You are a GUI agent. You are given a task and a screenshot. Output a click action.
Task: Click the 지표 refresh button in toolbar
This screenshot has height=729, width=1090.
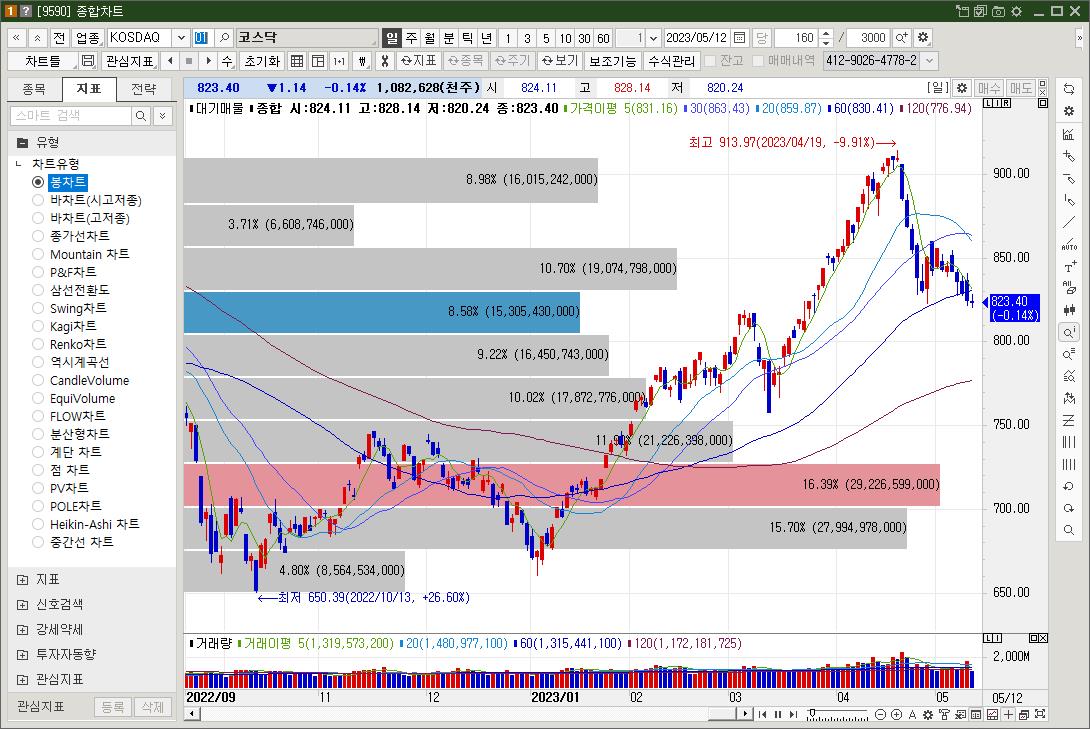coord(419,61)
